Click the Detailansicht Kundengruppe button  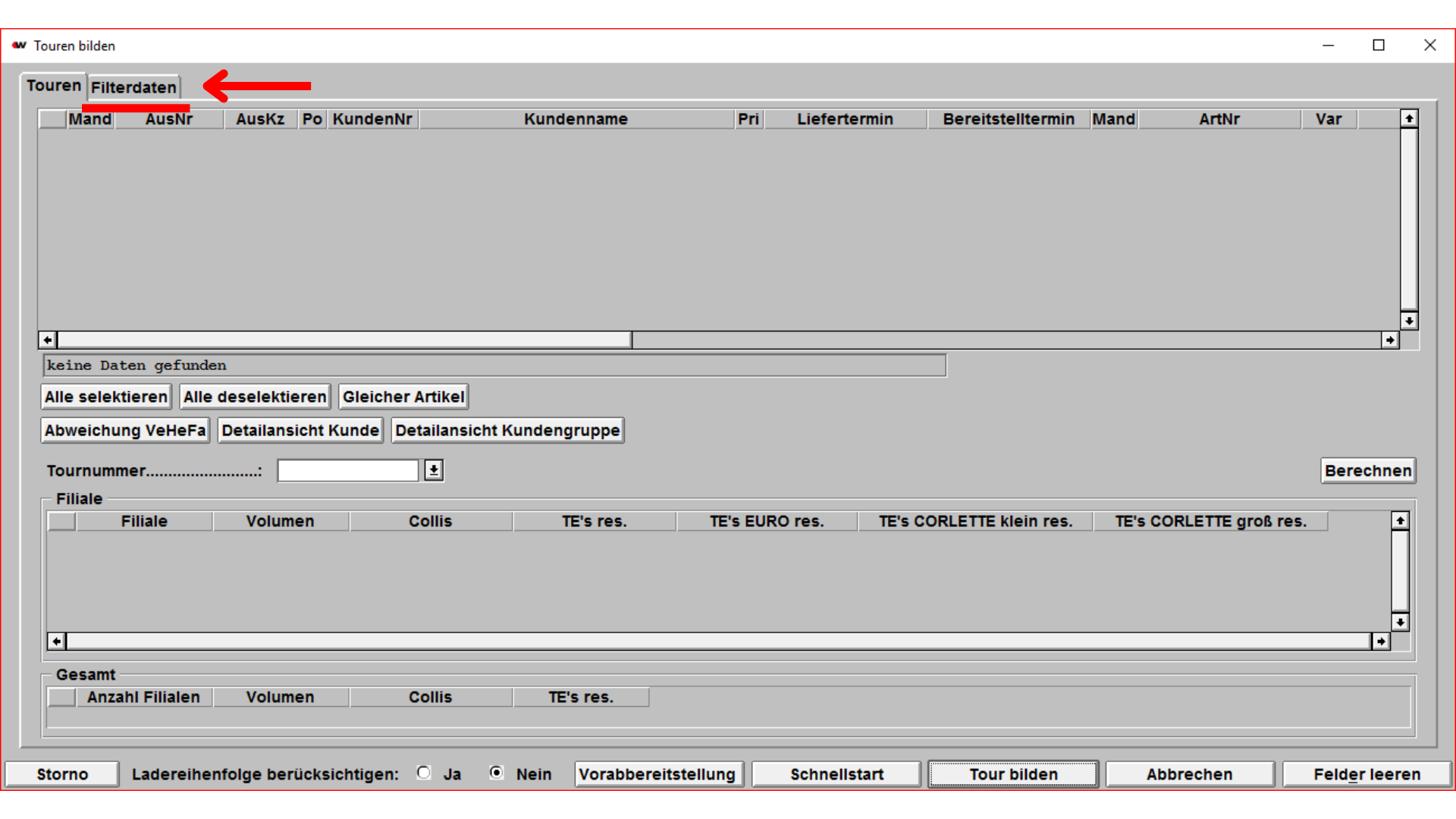click(x=507, y=431)
